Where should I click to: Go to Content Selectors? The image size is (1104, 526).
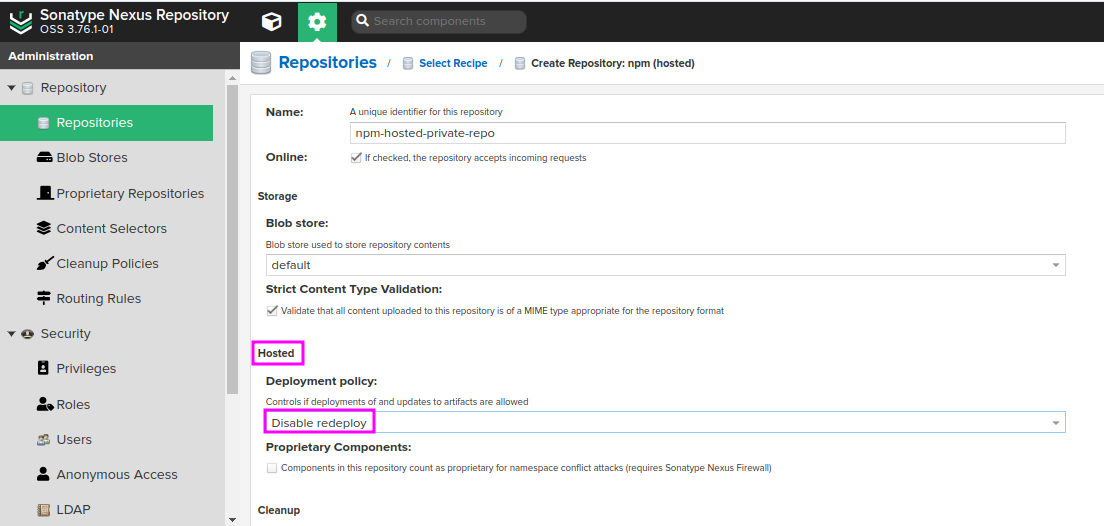[111, 228]
